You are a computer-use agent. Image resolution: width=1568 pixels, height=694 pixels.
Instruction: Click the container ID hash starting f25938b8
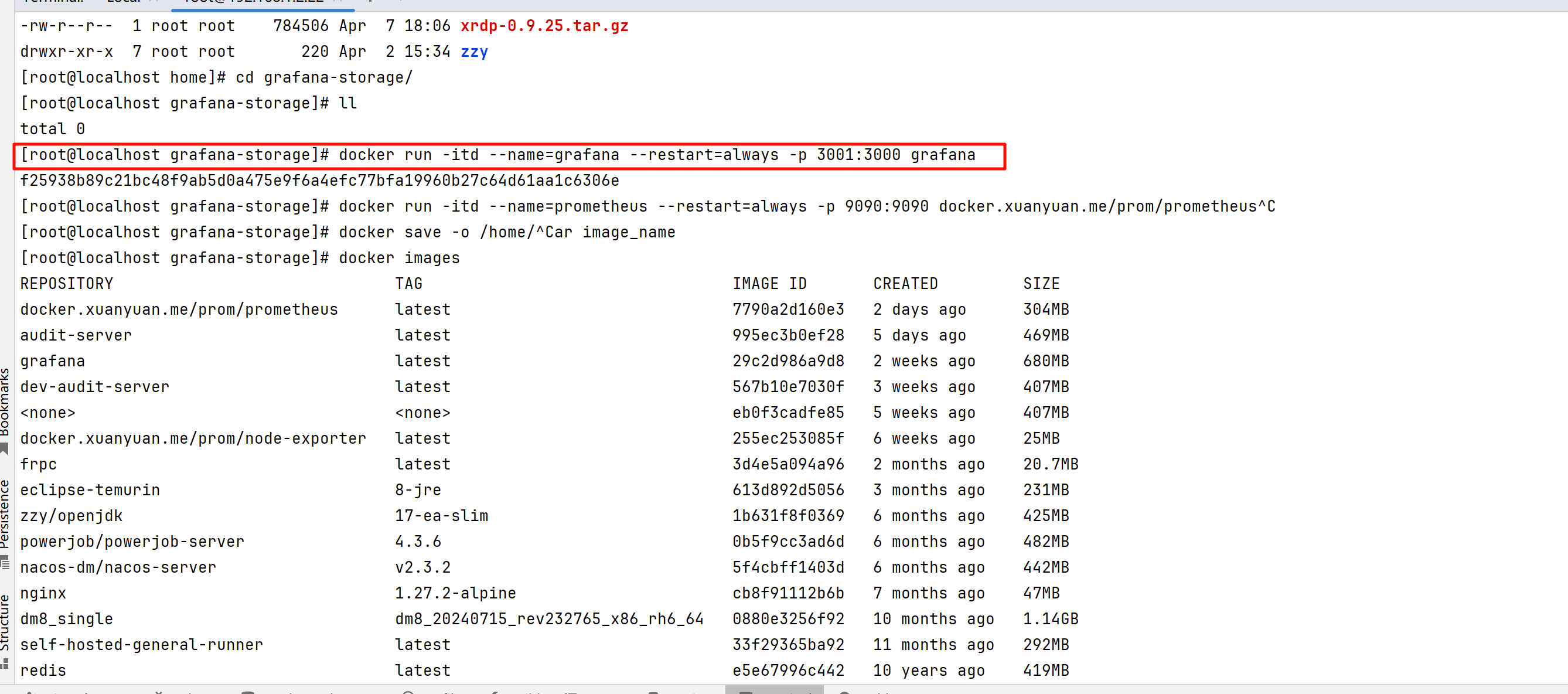(319, 181)
